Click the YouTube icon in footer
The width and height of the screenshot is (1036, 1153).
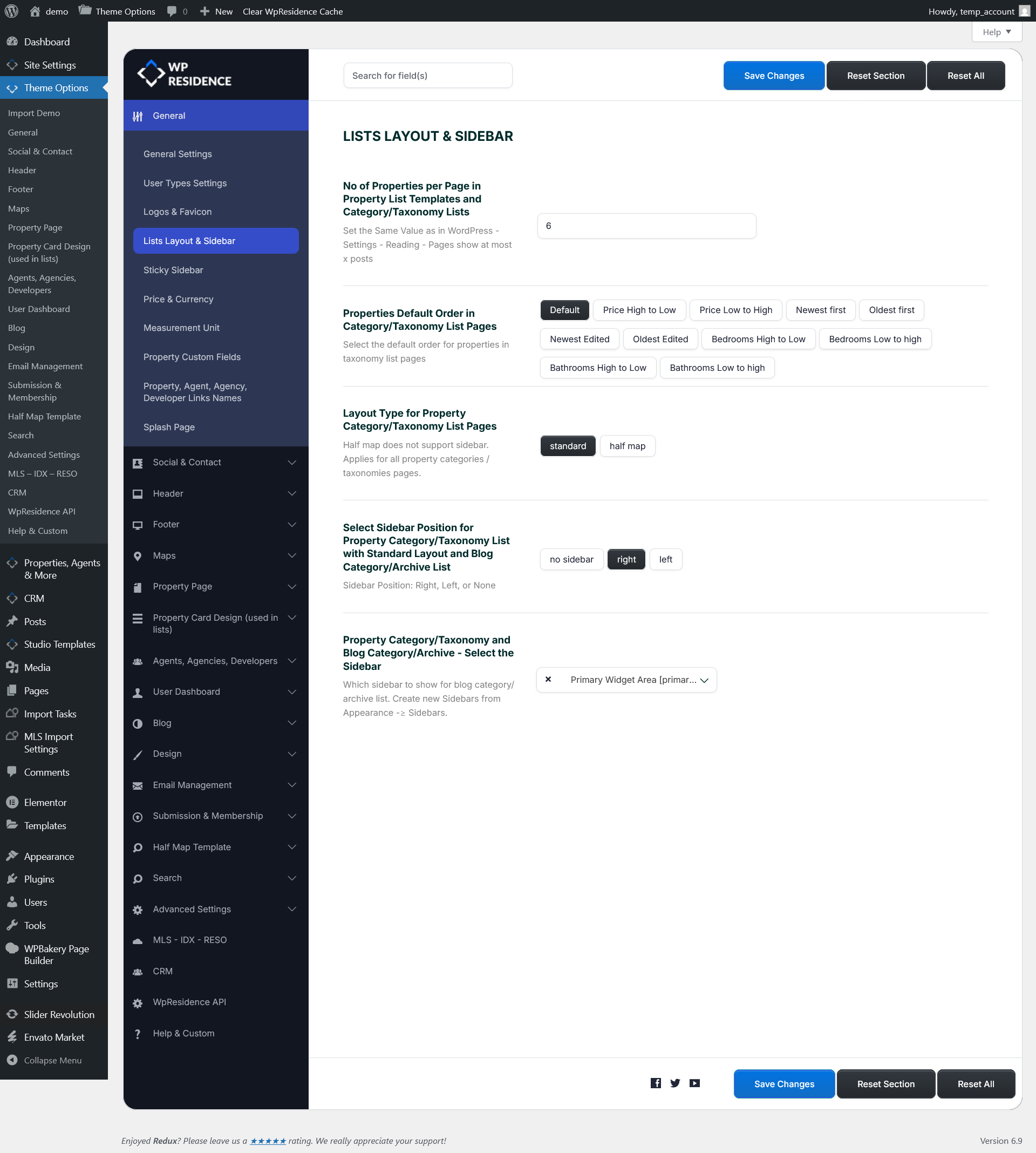pos(694,1083)
